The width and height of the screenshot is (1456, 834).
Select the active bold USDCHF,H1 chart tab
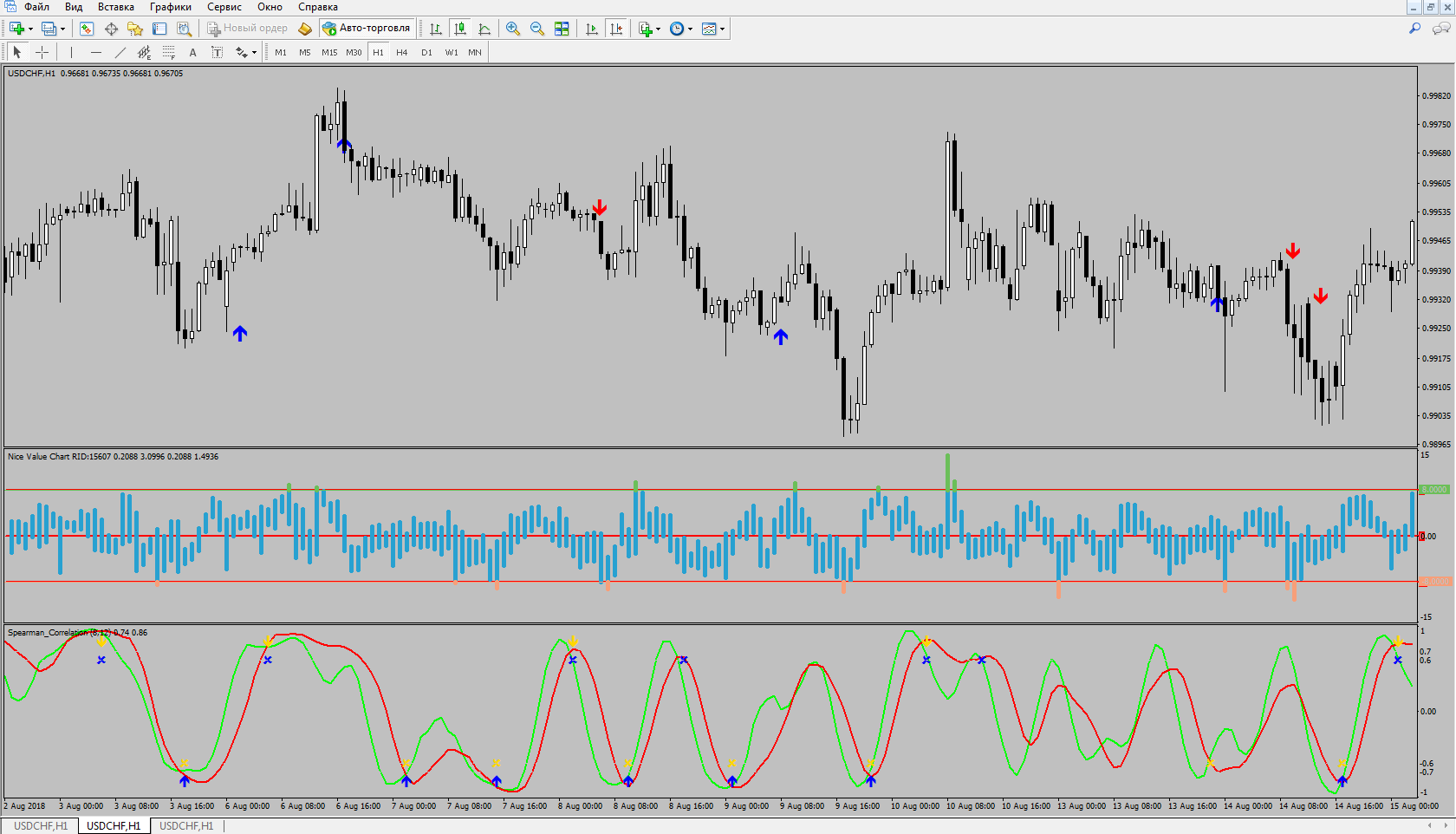114,826
